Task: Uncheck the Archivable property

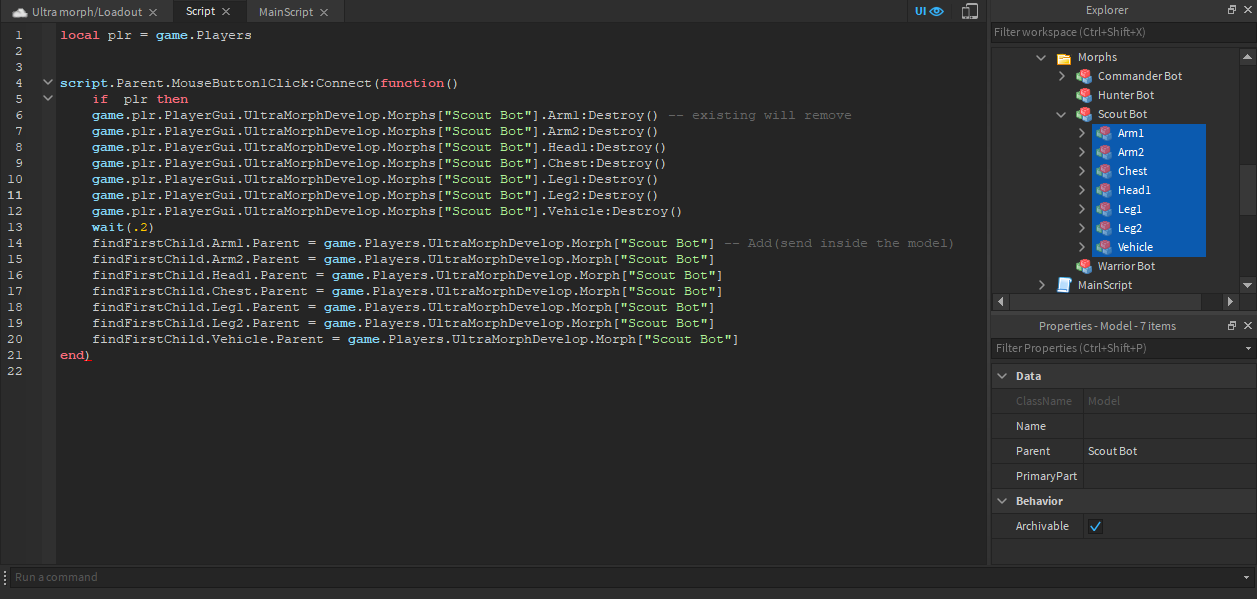Action: 1094,525
